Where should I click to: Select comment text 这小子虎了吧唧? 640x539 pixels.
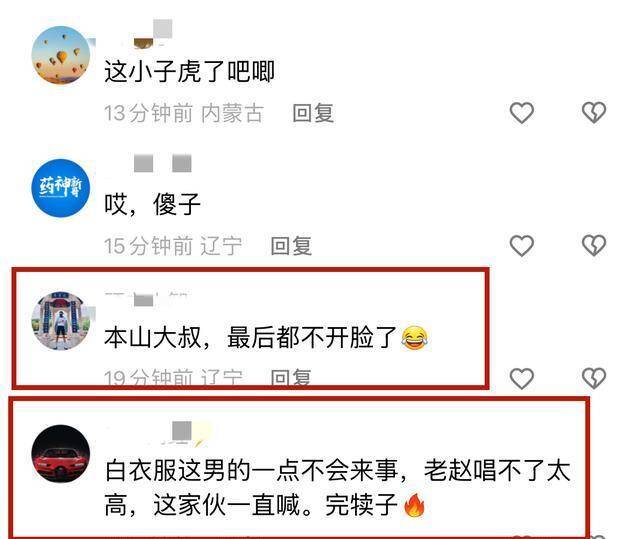click(x=189, y=71)
